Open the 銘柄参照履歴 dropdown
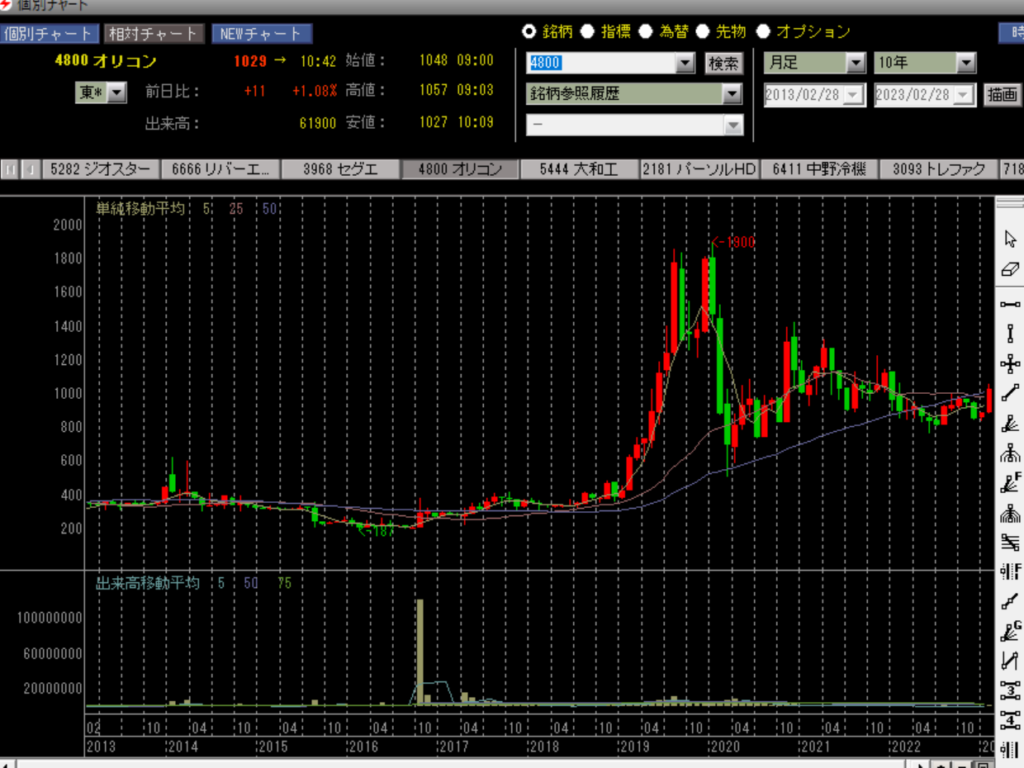The image size is (1024, 768). pyautogui.click(x=732, y=94)
